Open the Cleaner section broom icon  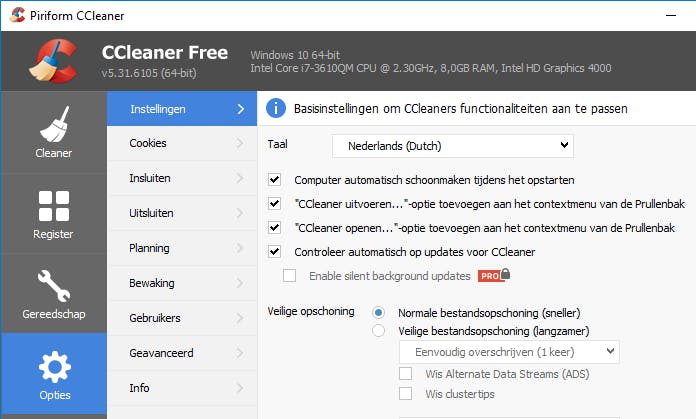54,124
